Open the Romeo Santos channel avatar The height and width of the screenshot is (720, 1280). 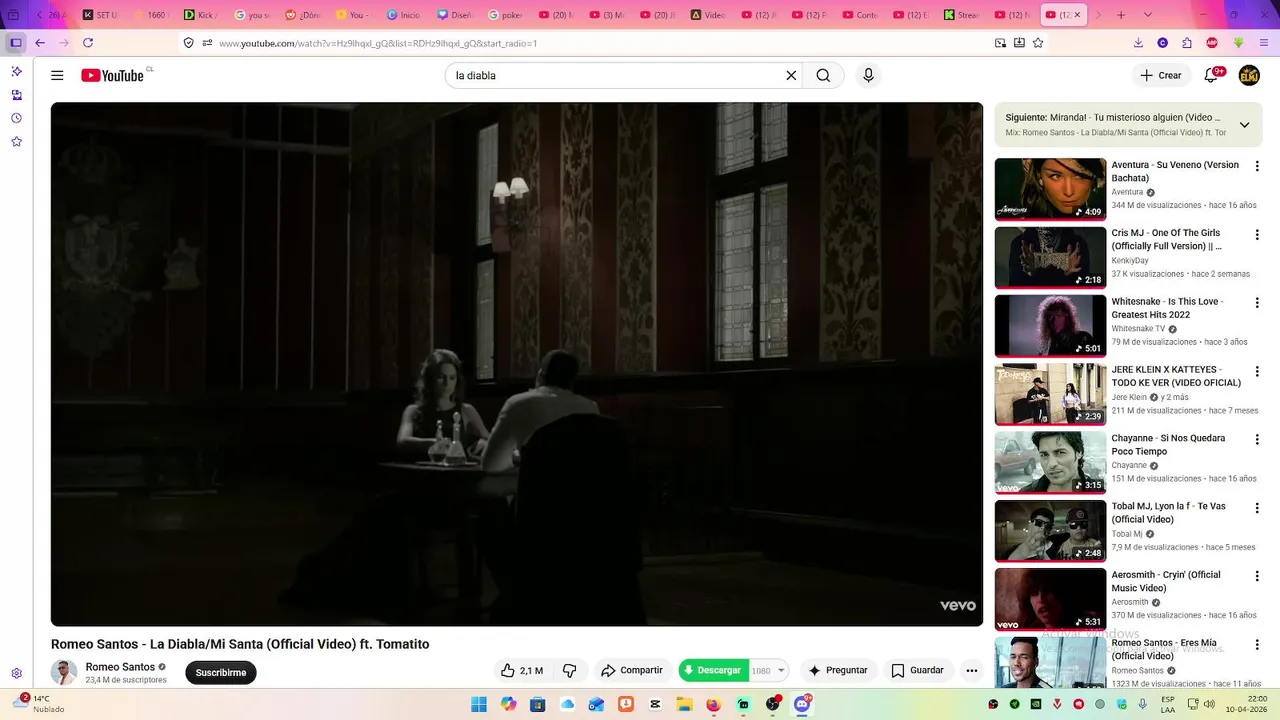click(x=64, y=672)
